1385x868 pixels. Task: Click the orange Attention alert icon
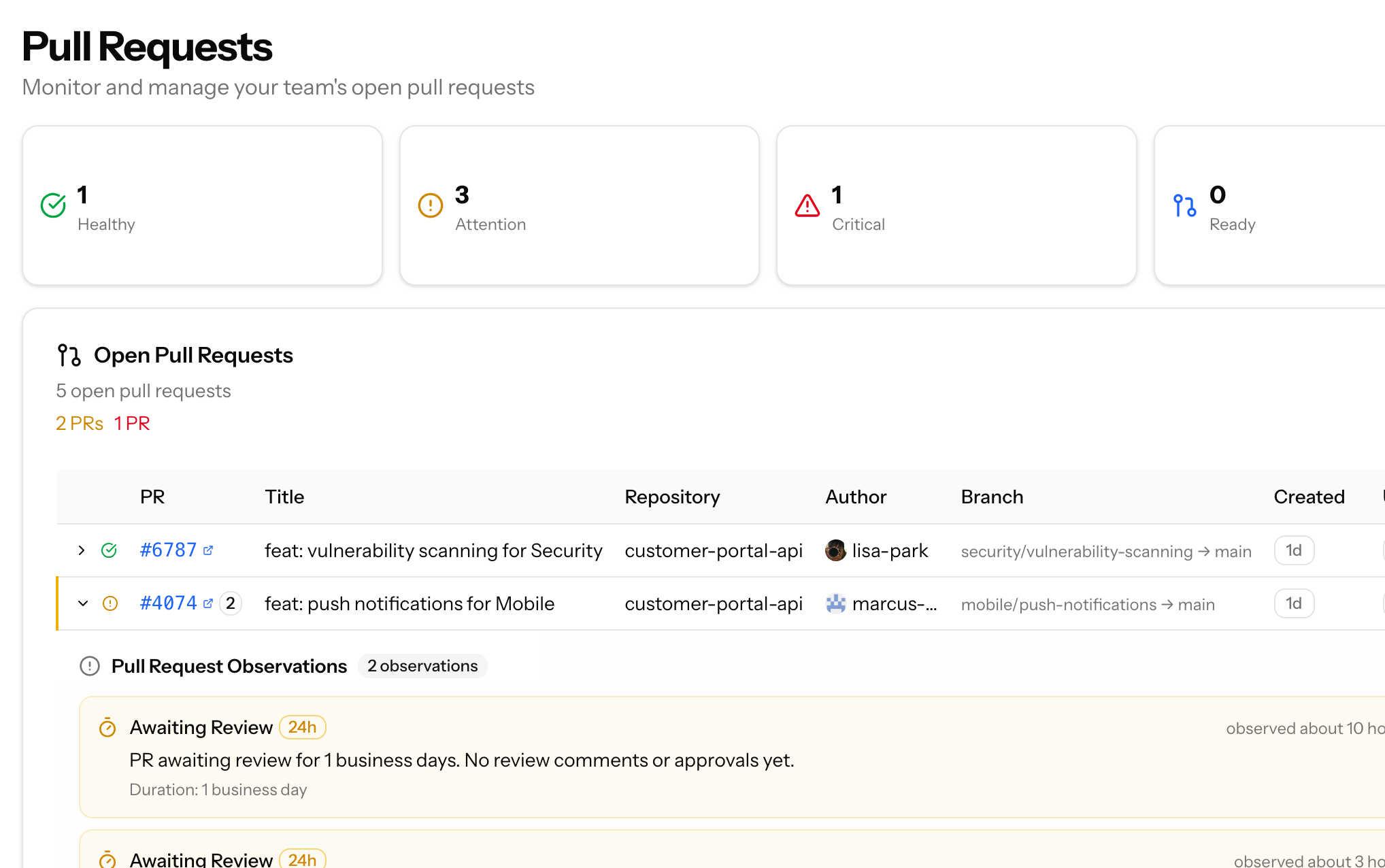coord(431,205)
